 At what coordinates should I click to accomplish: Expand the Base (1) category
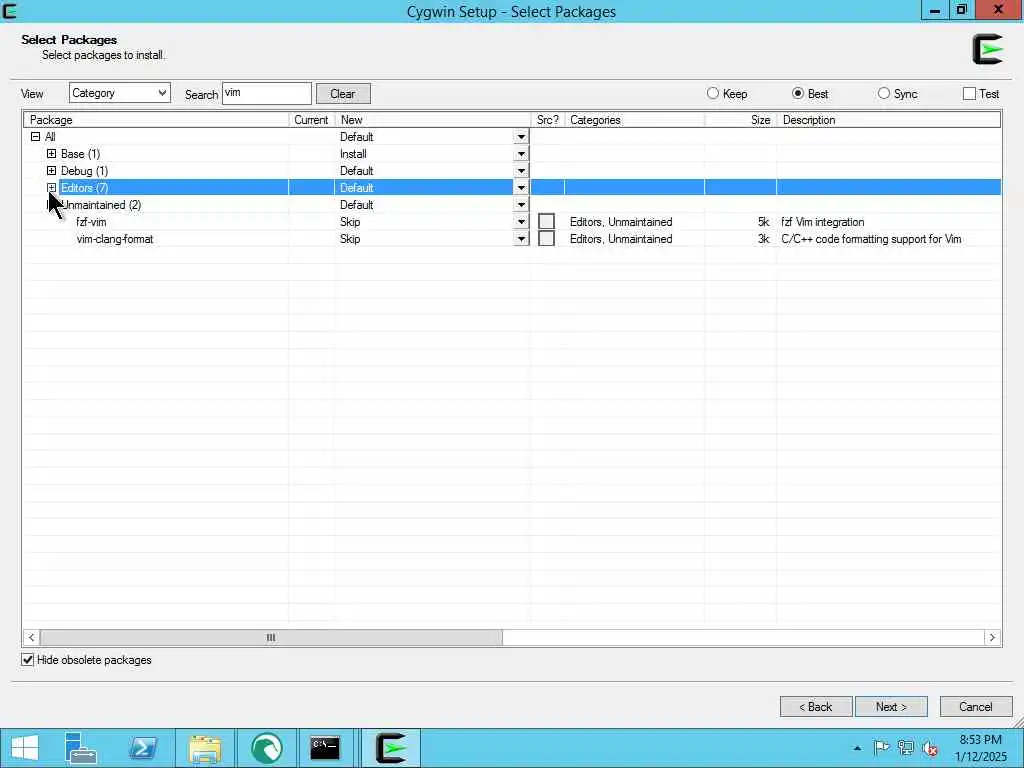52,153
